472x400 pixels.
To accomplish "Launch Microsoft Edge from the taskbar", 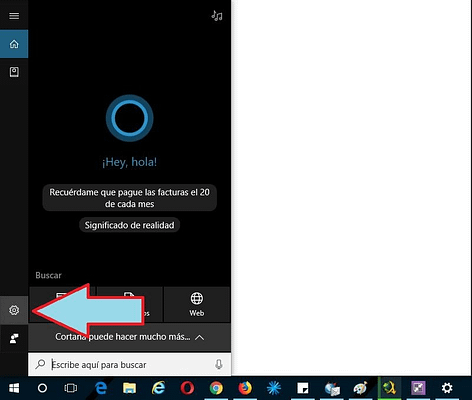I will click(101, 388).
